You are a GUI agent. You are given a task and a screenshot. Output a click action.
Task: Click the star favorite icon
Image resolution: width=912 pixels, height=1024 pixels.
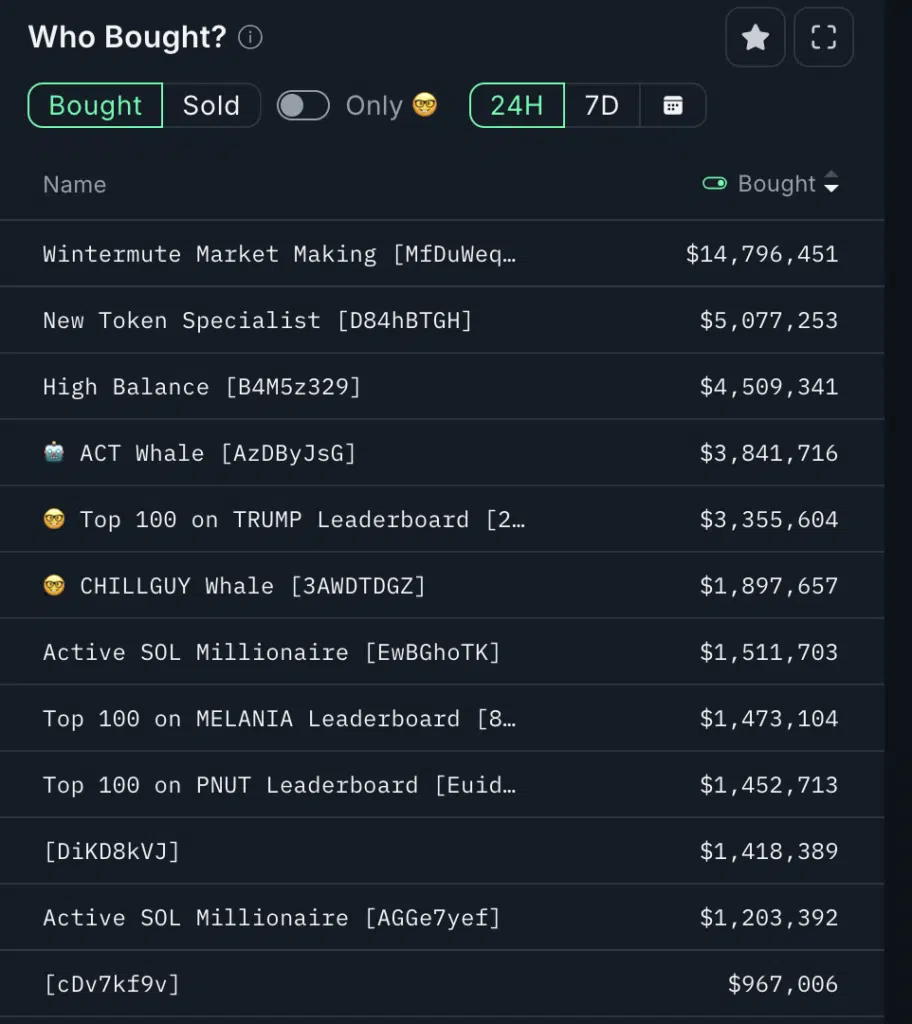click(755, 38)
